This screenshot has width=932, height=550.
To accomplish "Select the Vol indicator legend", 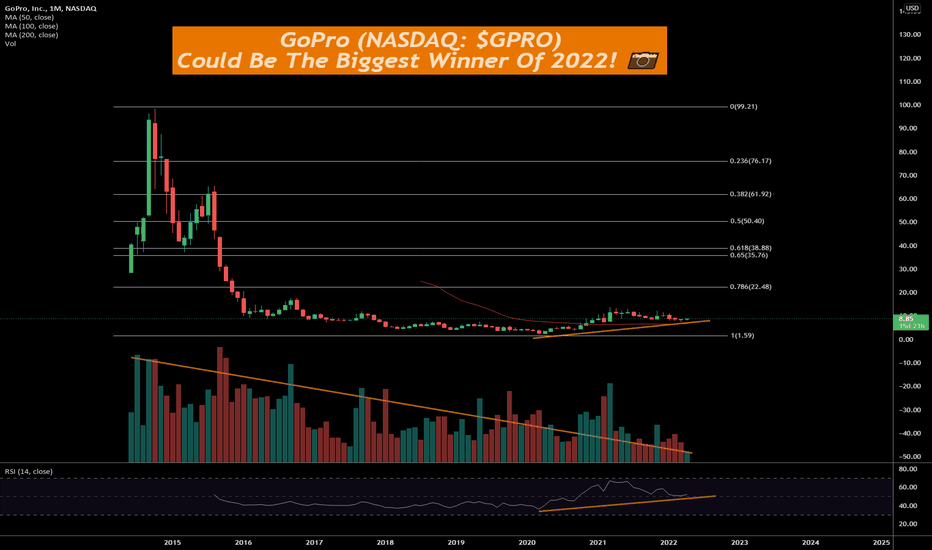I will (x=11, y=44).
